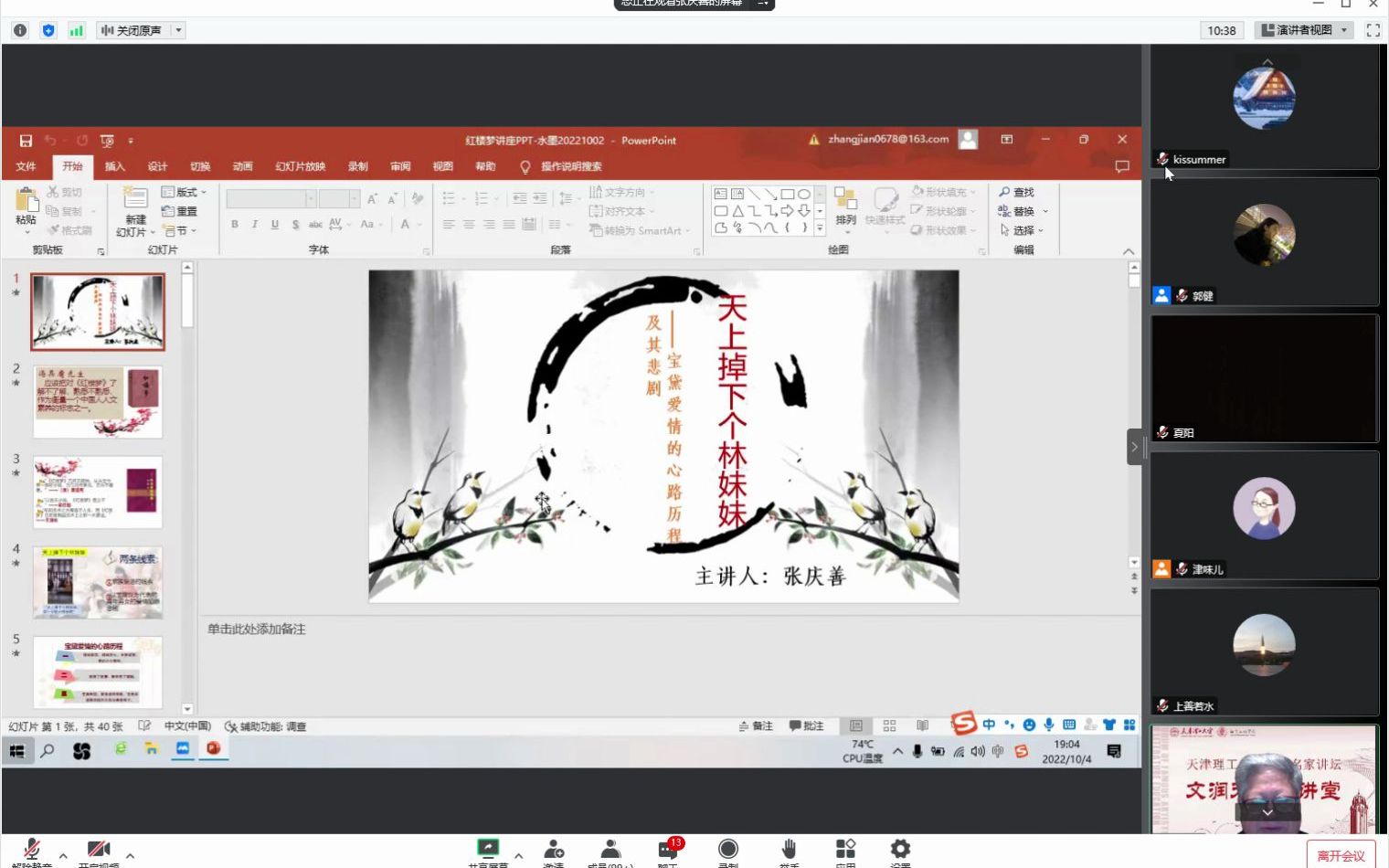The width and height of the screenshot is (1389, 868).
Task: Switch to the 切换 transitions tab
Action: tap(200, 166)
